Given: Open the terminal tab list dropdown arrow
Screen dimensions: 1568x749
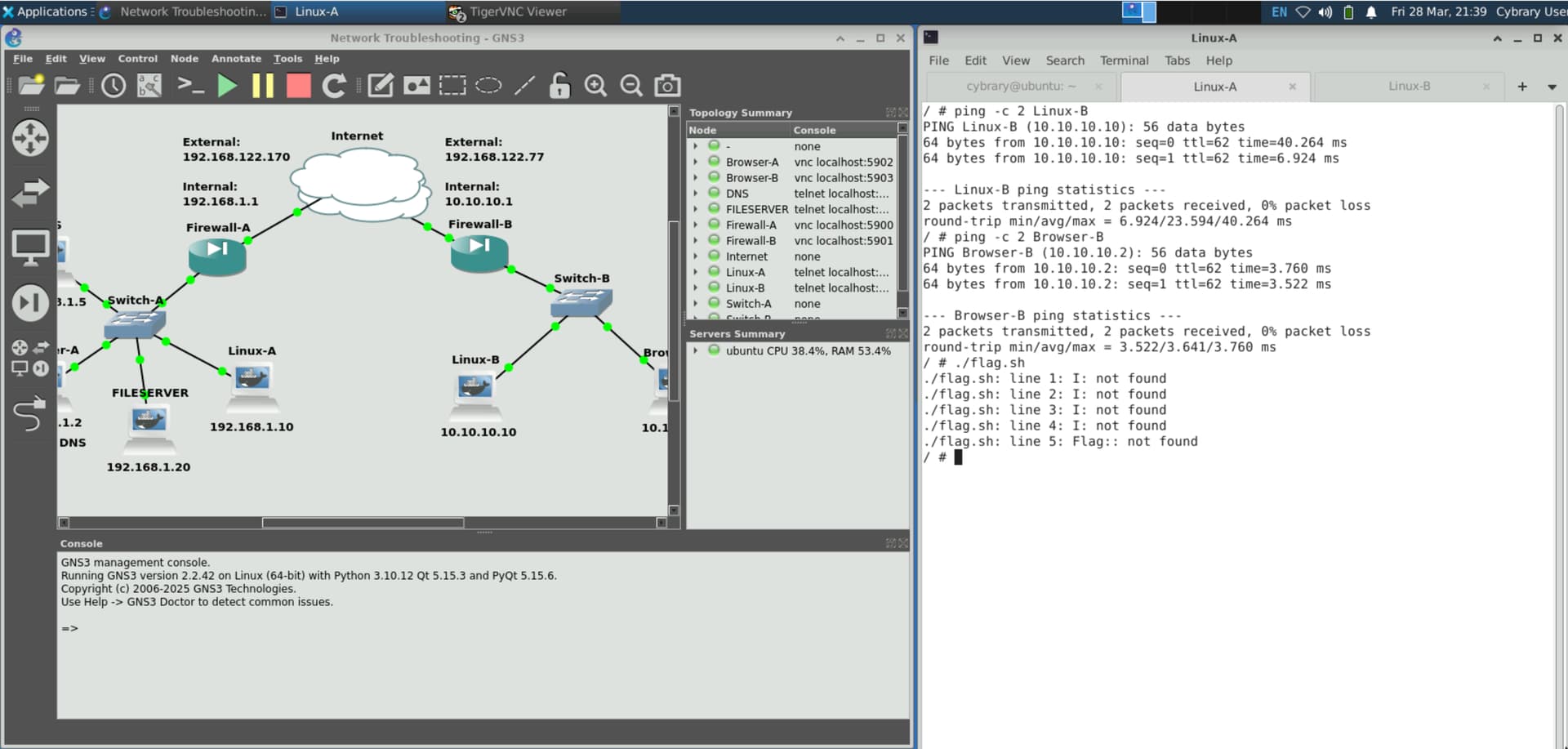Looking at the screenshot, I should [1552, 87].
